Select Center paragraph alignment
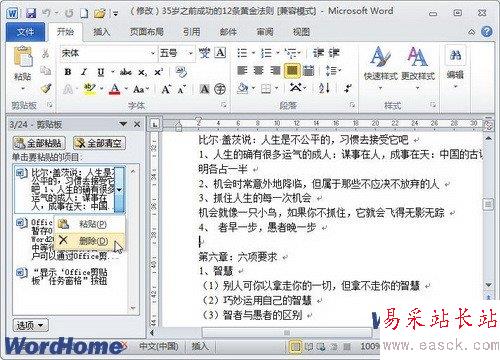The height and width of the screenshot is (360, 500). [259, 70]
